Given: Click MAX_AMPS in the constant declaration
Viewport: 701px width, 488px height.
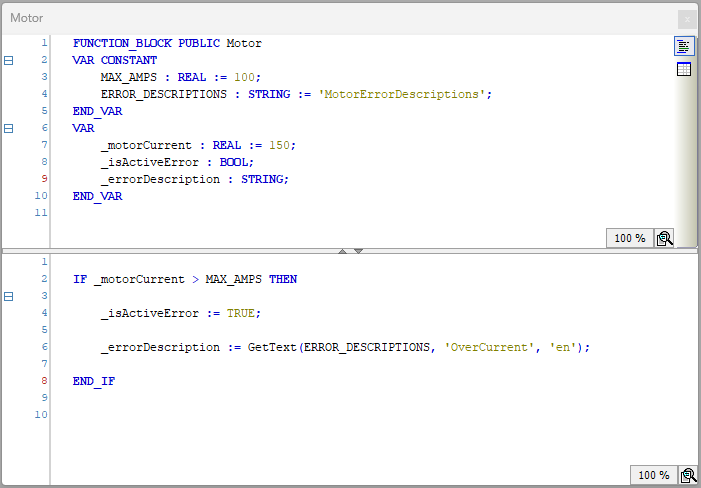Looking at the screenshot, I should pyautogui.click(x=129, y=77).
